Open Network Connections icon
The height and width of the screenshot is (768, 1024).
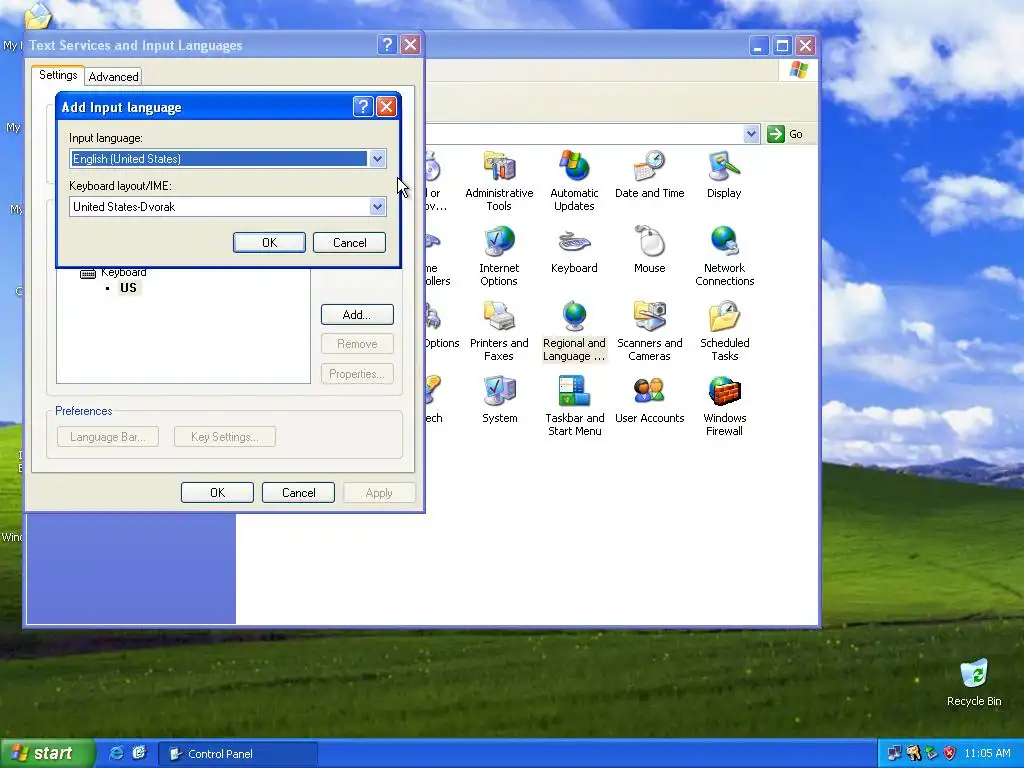tap(724, 255)
